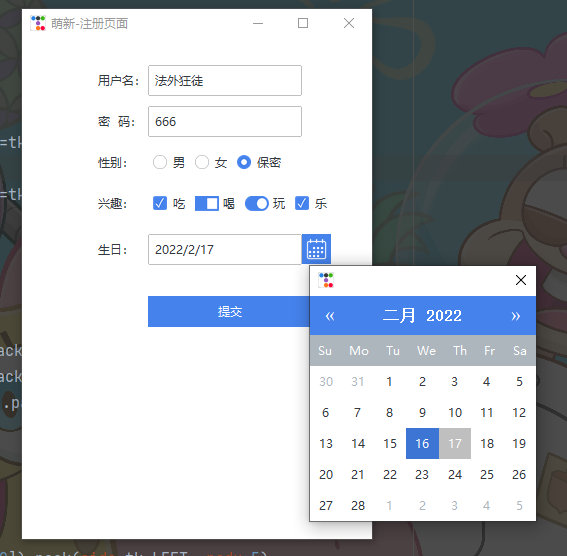Pick day 19 in the calendar
This screenshot has height=556, width=567.
click(519, 443)
